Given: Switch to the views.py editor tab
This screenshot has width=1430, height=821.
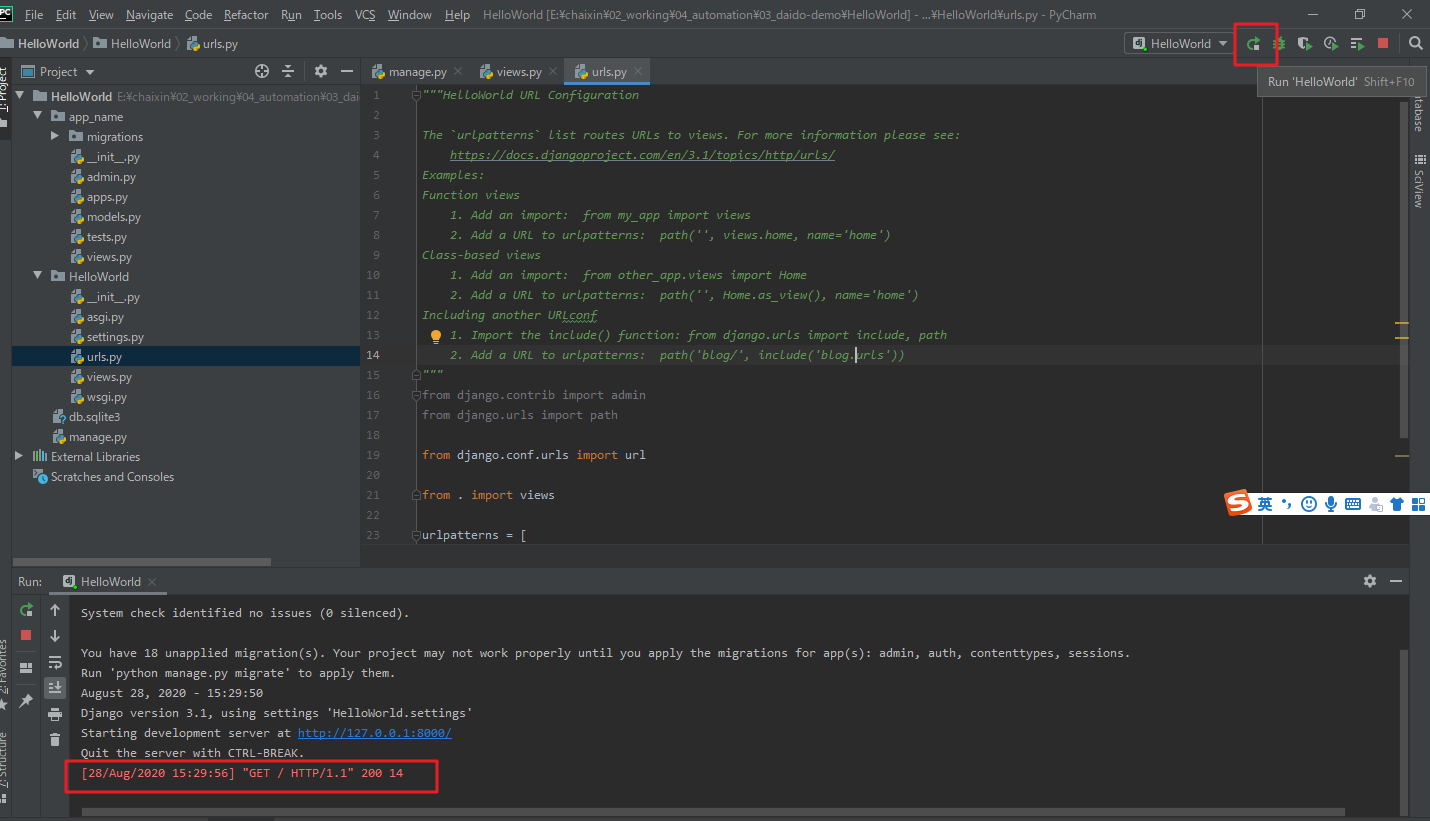Looking at the screenshot, I should [x=518, y=72].
